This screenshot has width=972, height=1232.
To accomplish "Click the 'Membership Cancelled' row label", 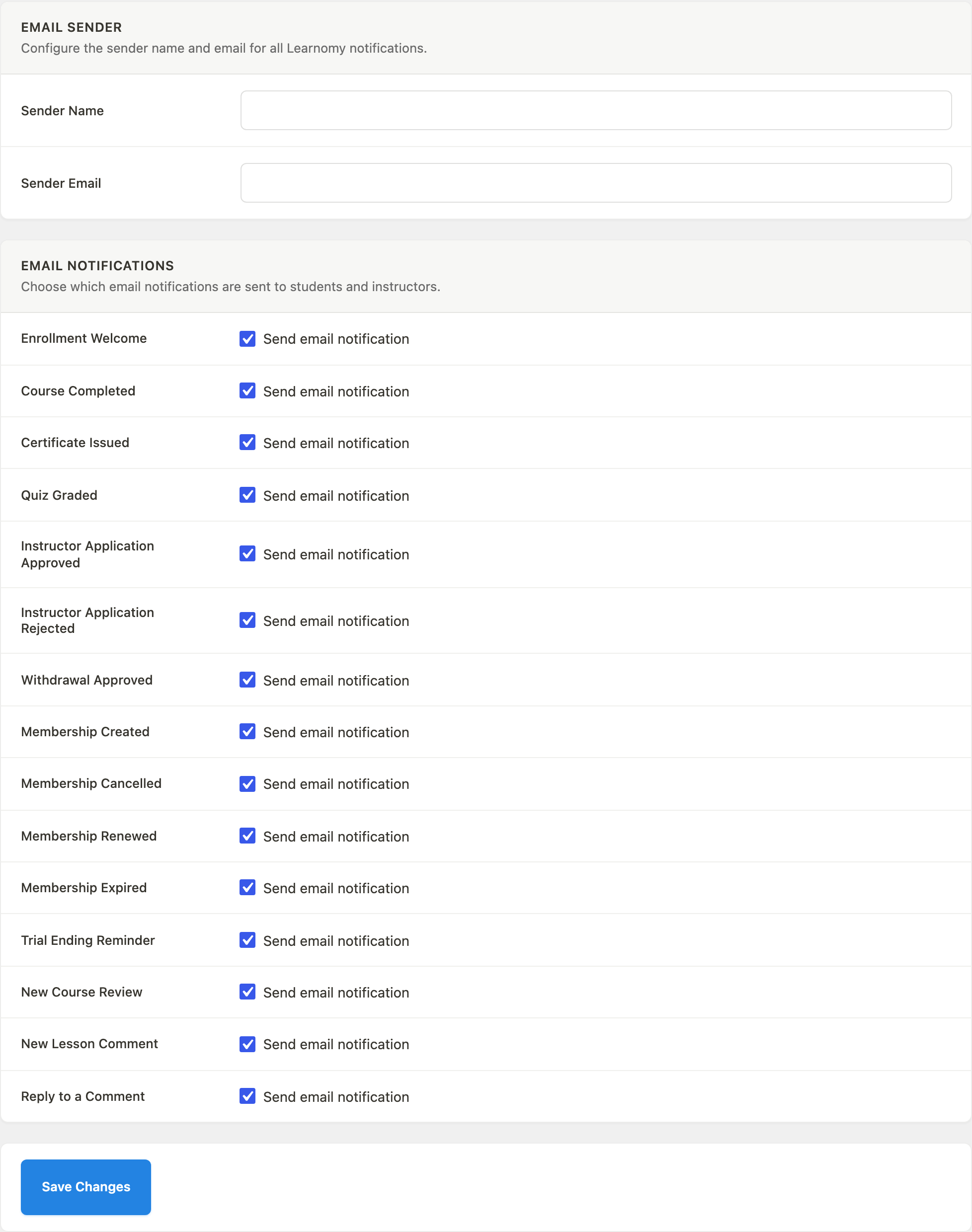I will (x=91, y=783).
